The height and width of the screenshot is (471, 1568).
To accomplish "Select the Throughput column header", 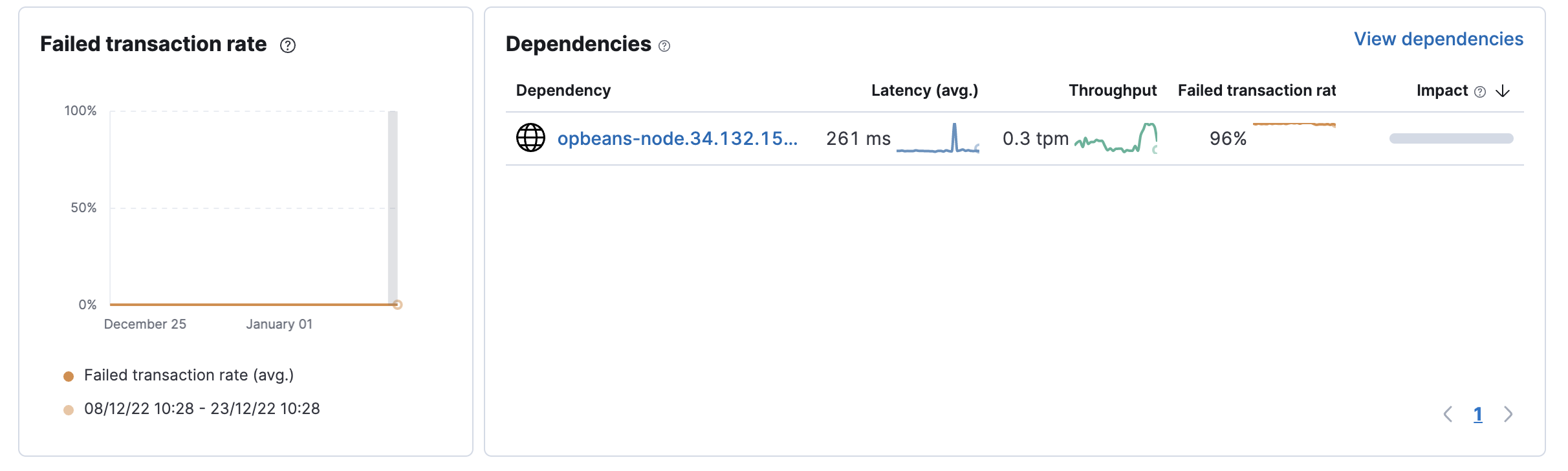I will 1113,91.
